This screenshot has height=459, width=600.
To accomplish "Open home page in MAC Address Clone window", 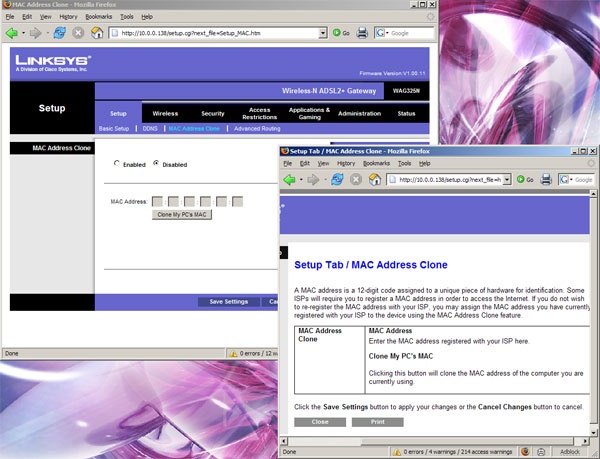I will click(x=97, y=33).
